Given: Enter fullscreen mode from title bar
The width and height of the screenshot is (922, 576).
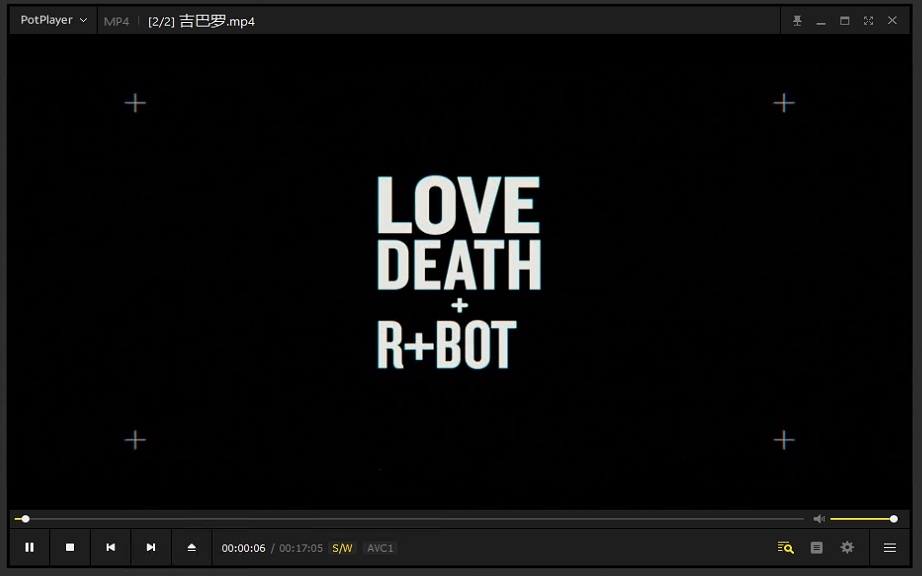Looking at the screenshot, I should 868,21.
